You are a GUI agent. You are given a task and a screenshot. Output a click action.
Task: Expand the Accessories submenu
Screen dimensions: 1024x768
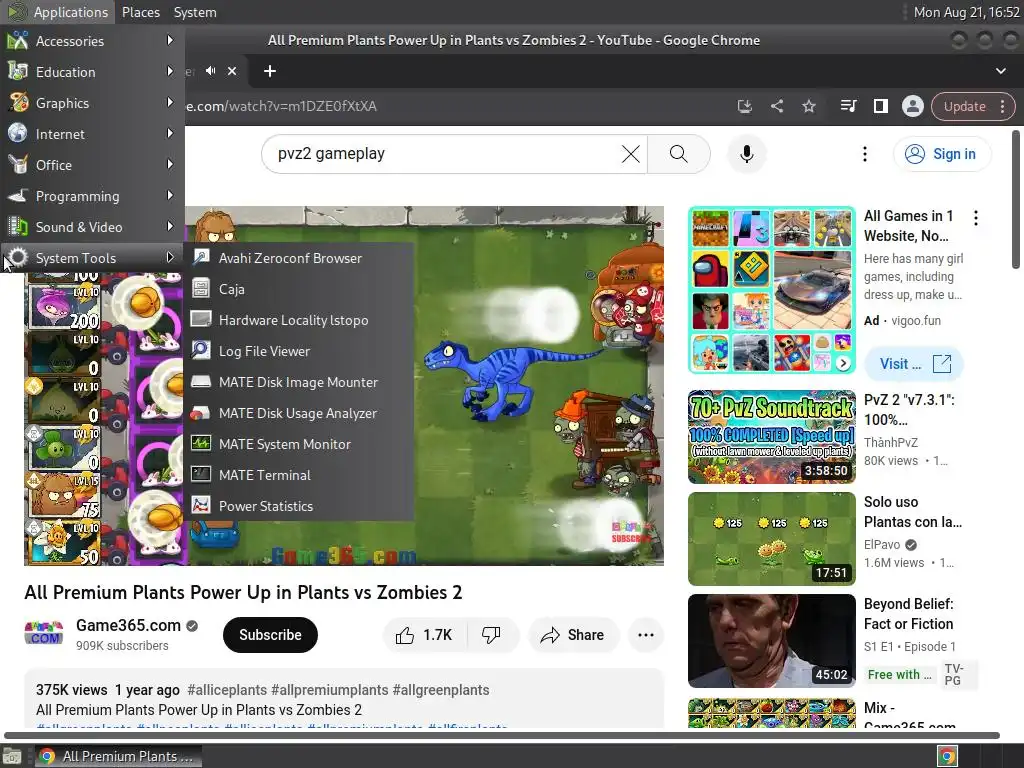(x=92, y=40)
